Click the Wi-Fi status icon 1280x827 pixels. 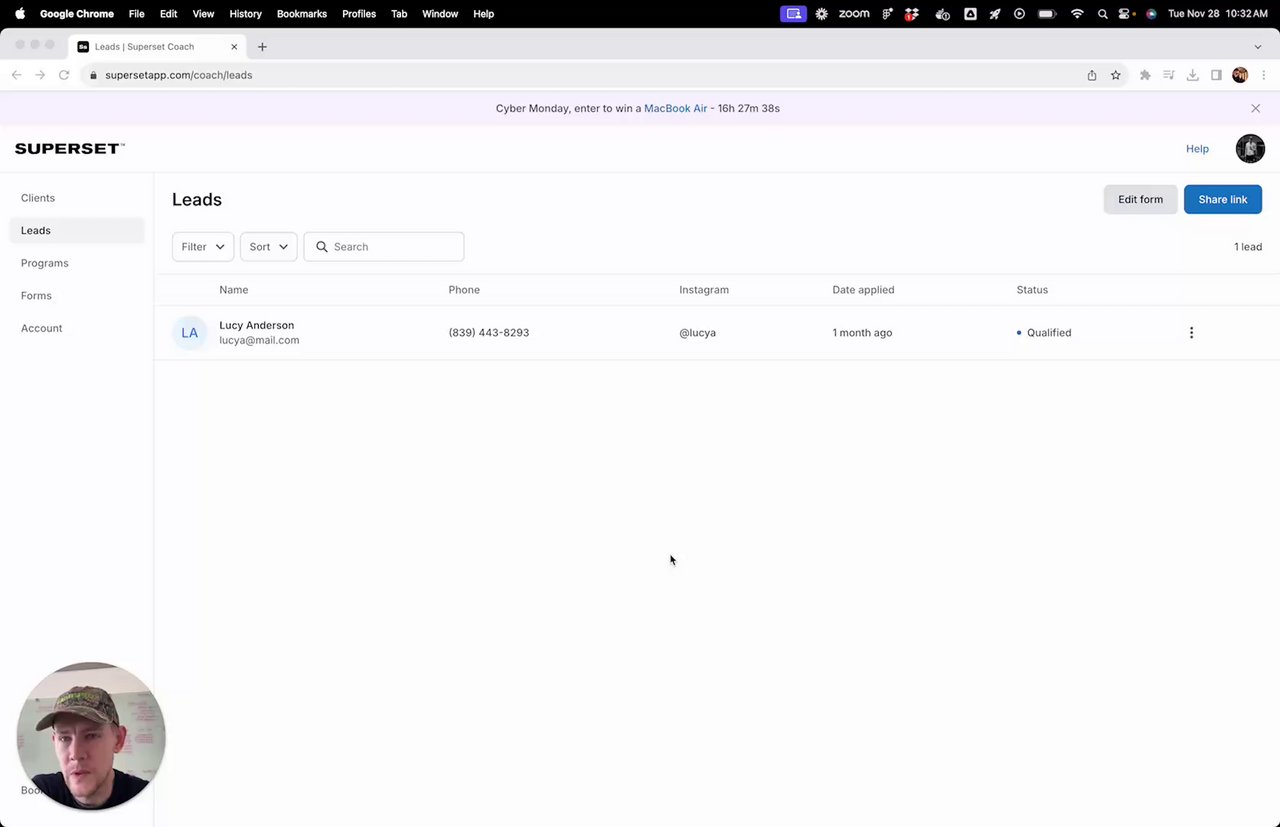tap(1077, 14)
